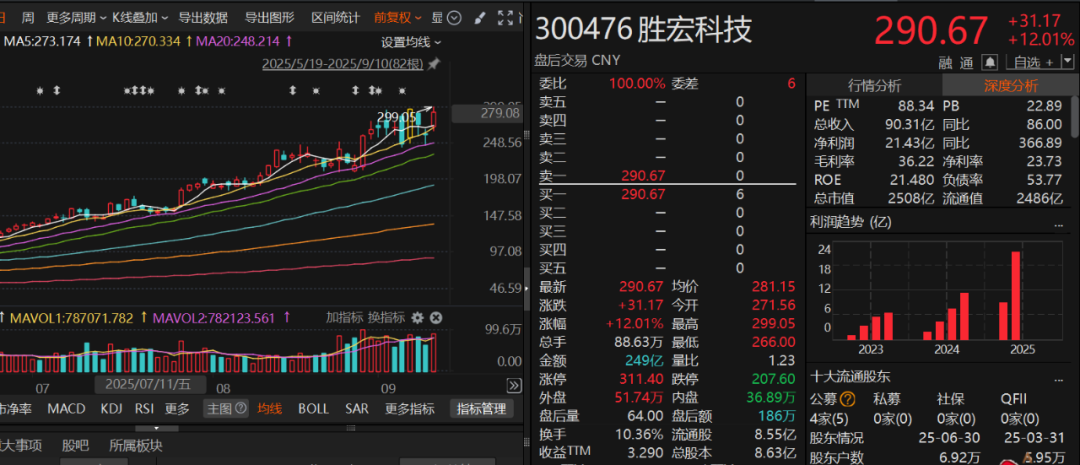Click the circled down-arrow display icon
The height and width of the screenshot is (465, 1080).
[x=455, y=18]
